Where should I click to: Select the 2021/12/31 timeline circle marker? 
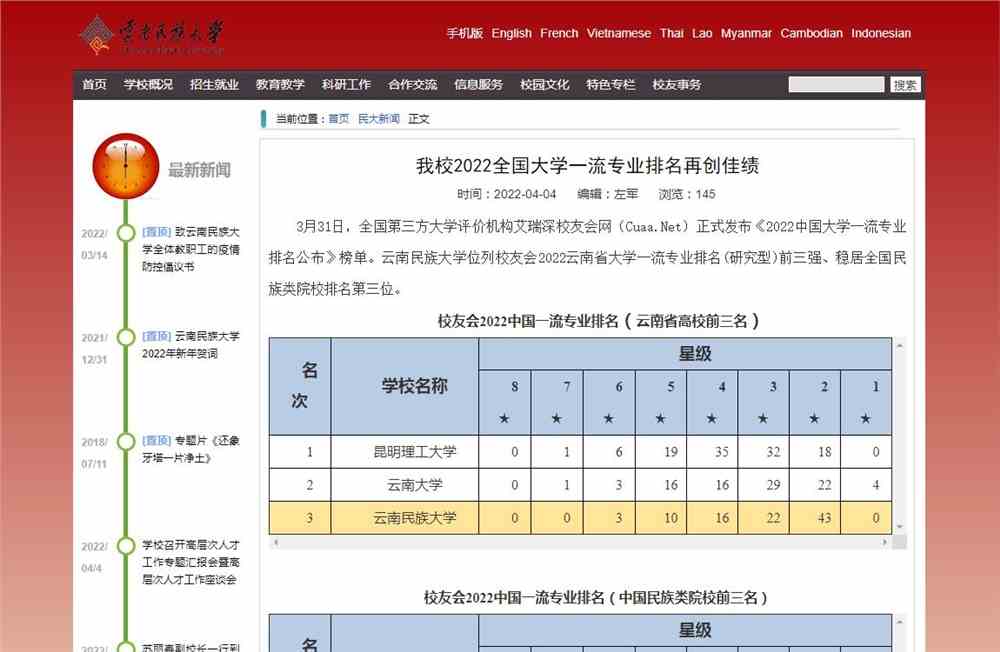pyautogui.click(x=126, y=337)
